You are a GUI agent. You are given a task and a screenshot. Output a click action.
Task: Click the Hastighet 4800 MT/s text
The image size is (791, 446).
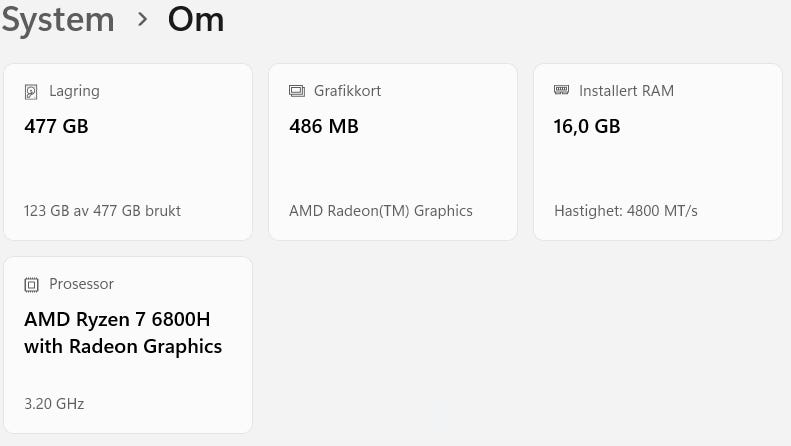click(625, 211)
